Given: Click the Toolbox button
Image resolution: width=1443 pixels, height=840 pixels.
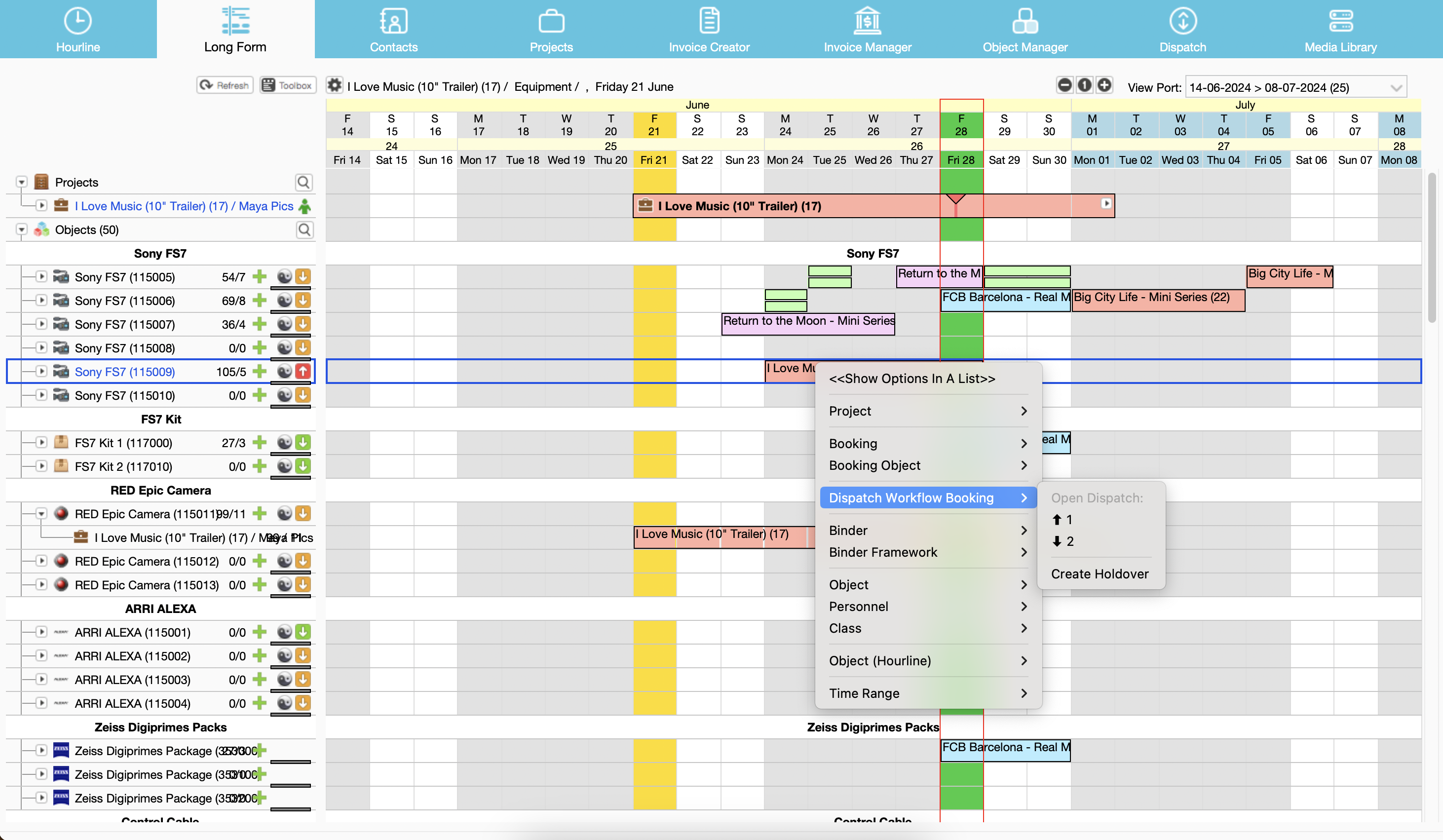Looking at the screenshot, I should click(287, 85).
